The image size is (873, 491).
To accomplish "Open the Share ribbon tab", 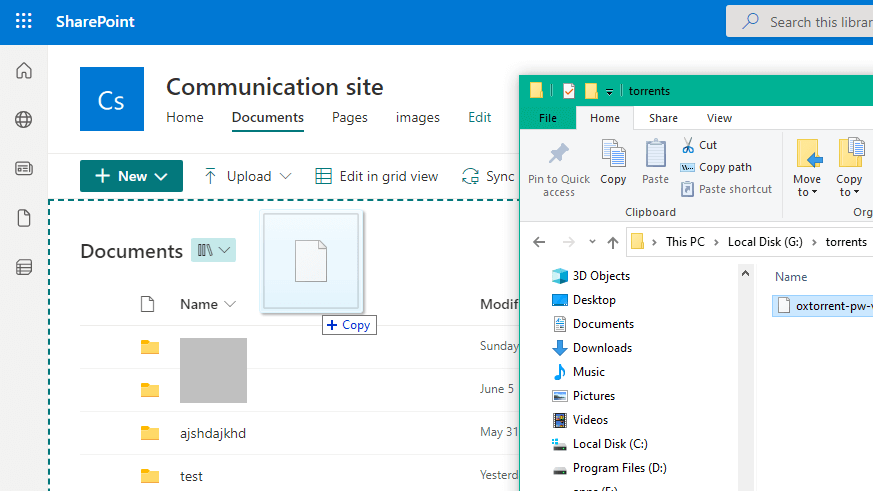I will (x=663, y=118).
